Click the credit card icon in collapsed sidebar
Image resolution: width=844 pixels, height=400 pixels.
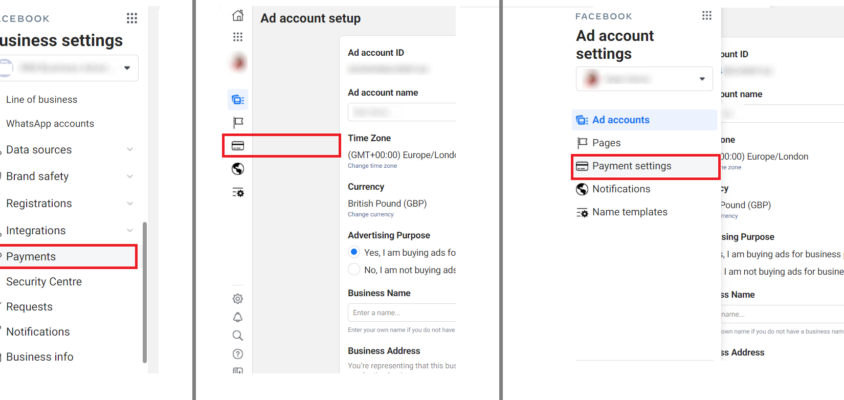238,146
